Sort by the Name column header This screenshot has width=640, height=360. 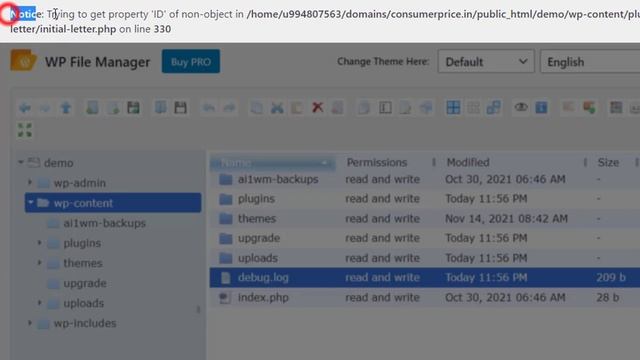(x=273, y=163)
